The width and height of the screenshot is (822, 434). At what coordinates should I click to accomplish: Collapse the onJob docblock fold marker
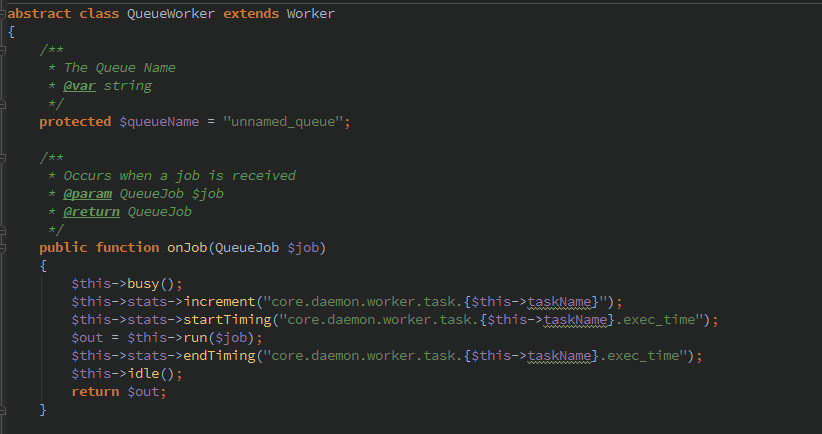tap(4, 158)
